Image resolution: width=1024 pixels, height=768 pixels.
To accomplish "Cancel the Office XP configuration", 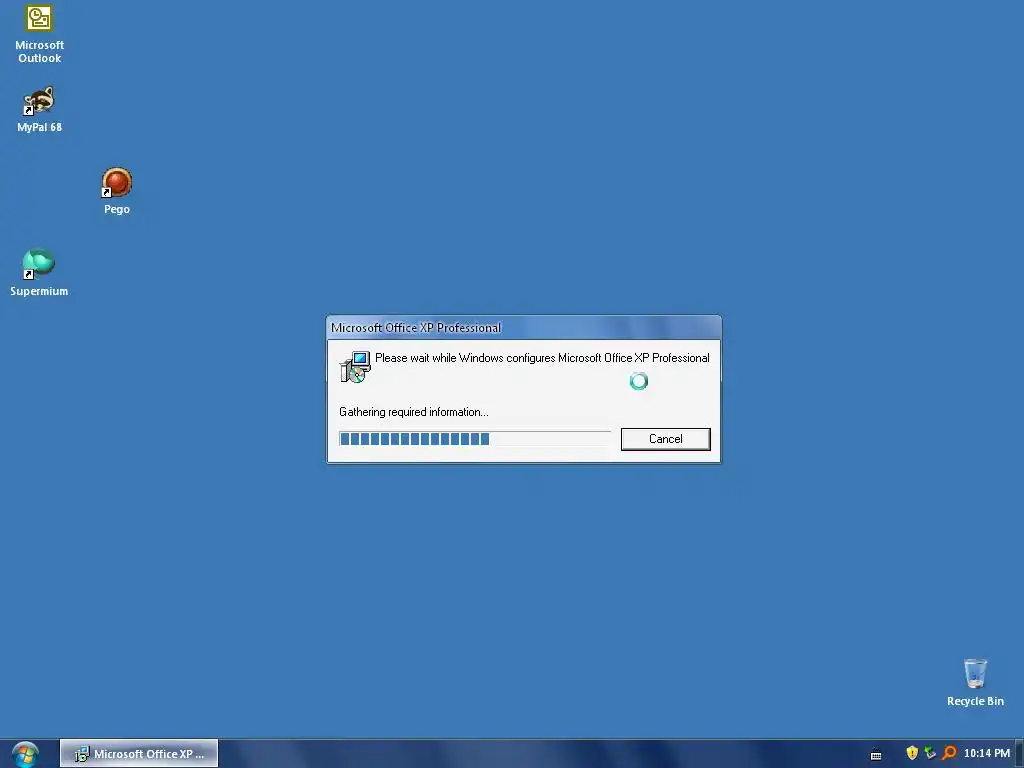I will point(665,439).
